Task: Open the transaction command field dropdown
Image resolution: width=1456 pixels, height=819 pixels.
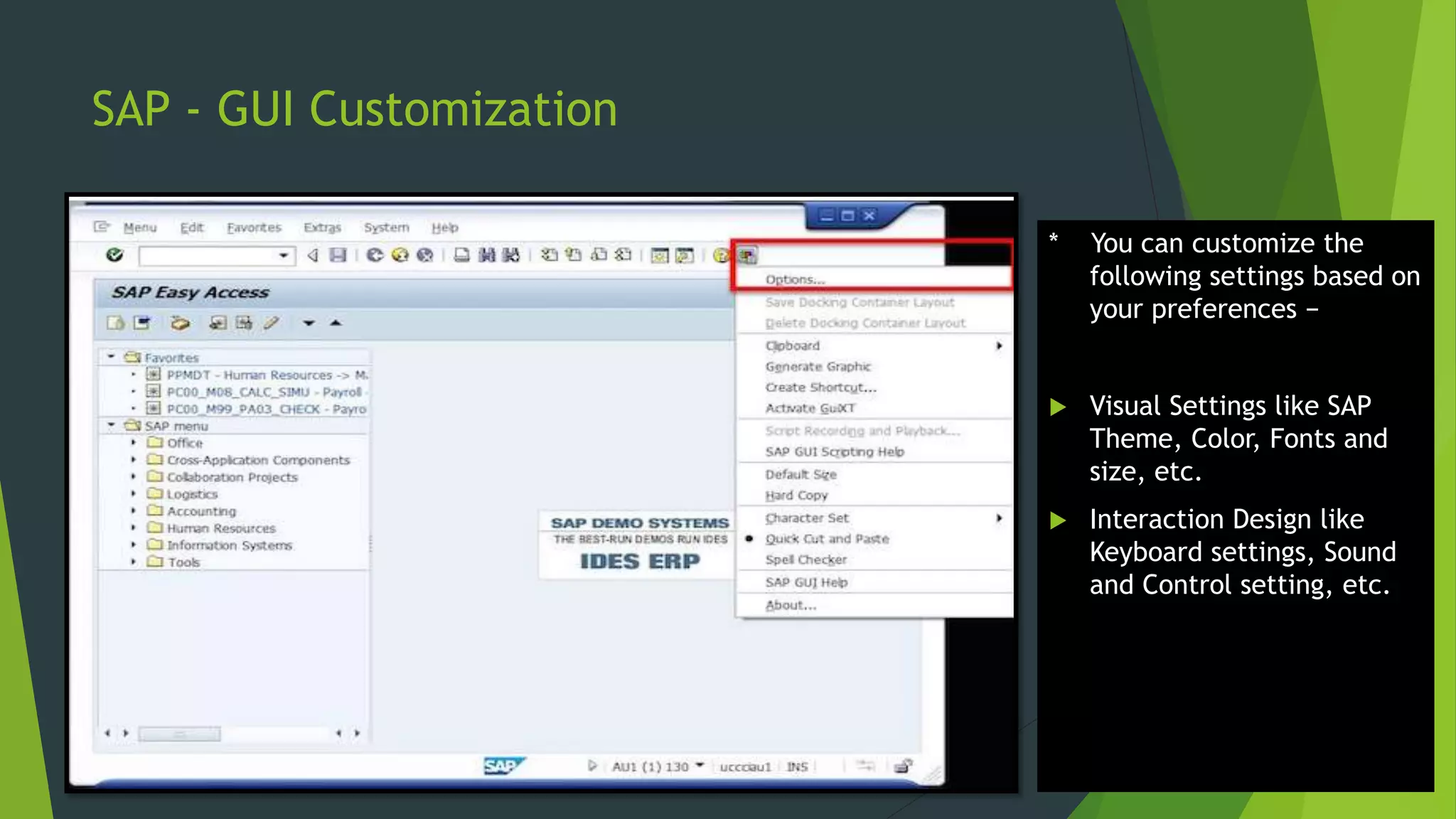Action: point(283,255)
